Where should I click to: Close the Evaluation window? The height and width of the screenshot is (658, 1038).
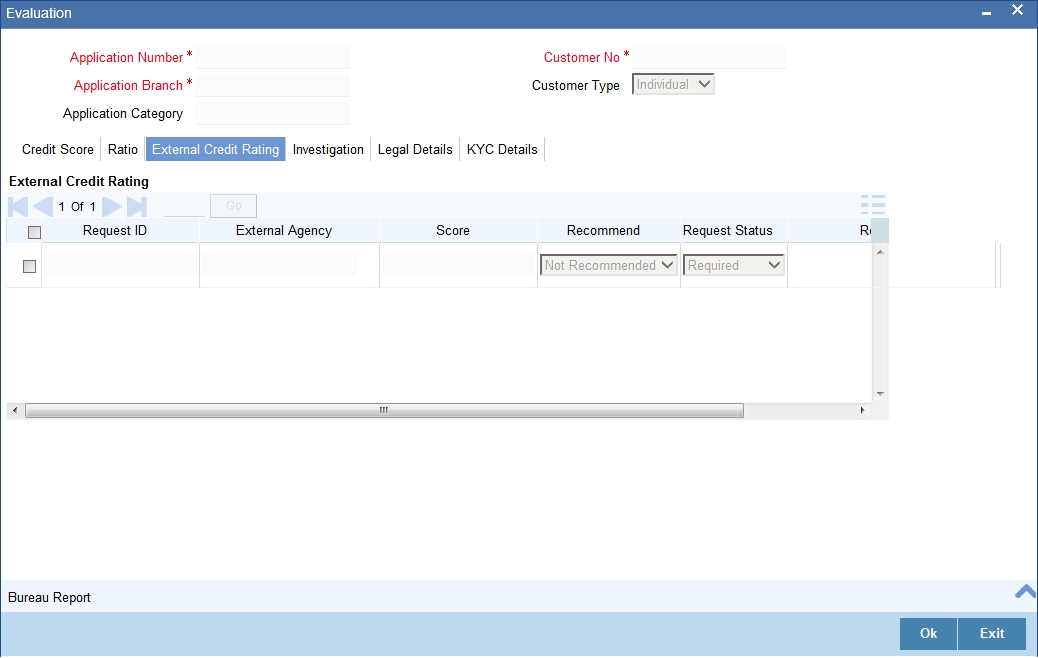[x=1017, y=10]
